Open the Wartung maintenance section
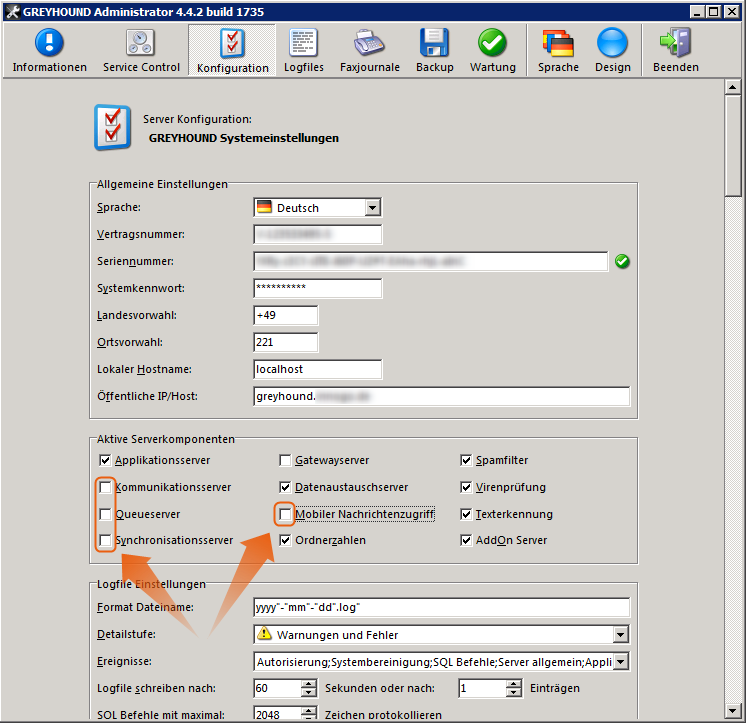The height and width of the screenshot is (723, 746). [492, 50]
